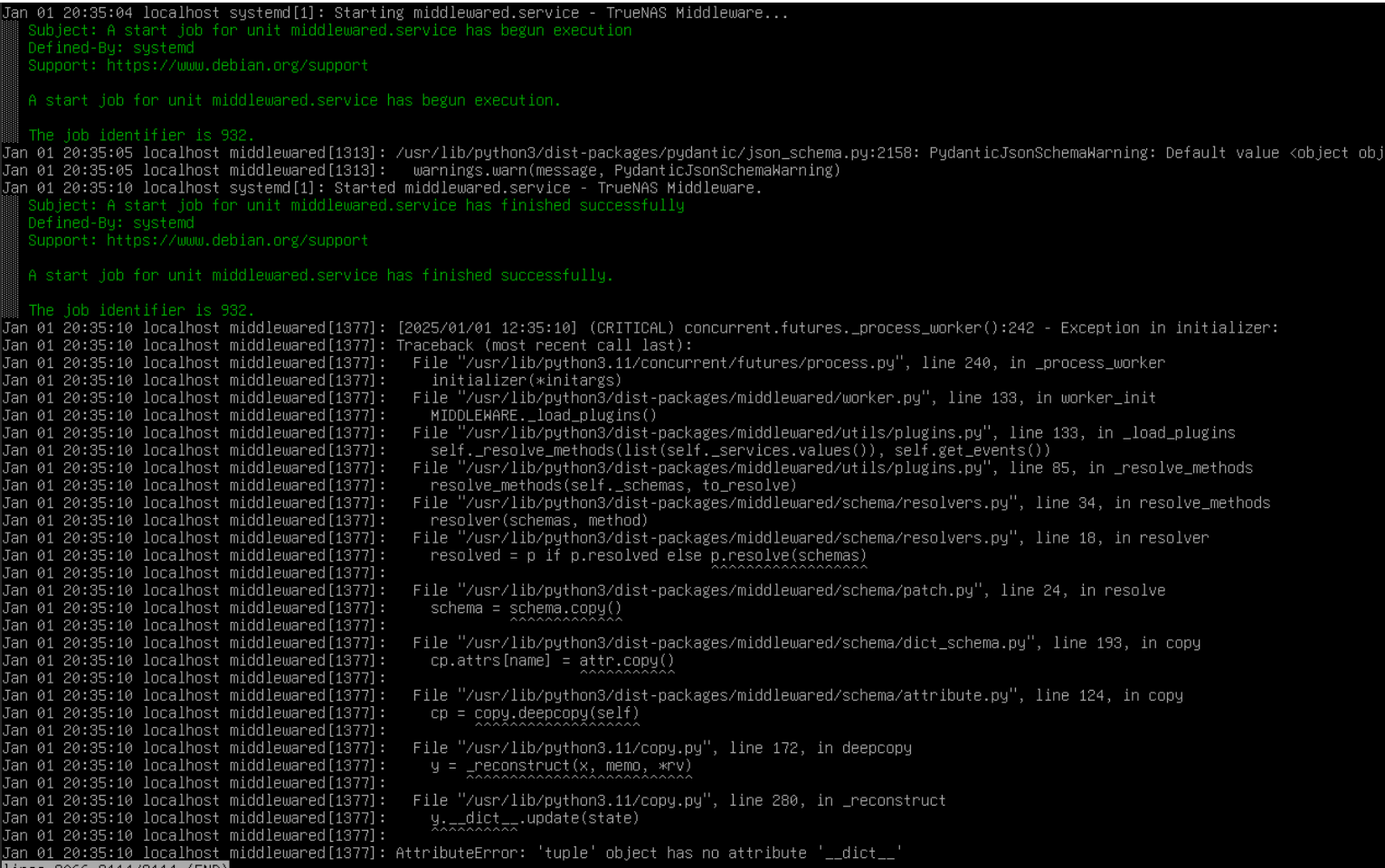Click the 'Traceback (most recent call last):' line
This screenshot has height=868, width=1385.
click(x=544, y=345)
